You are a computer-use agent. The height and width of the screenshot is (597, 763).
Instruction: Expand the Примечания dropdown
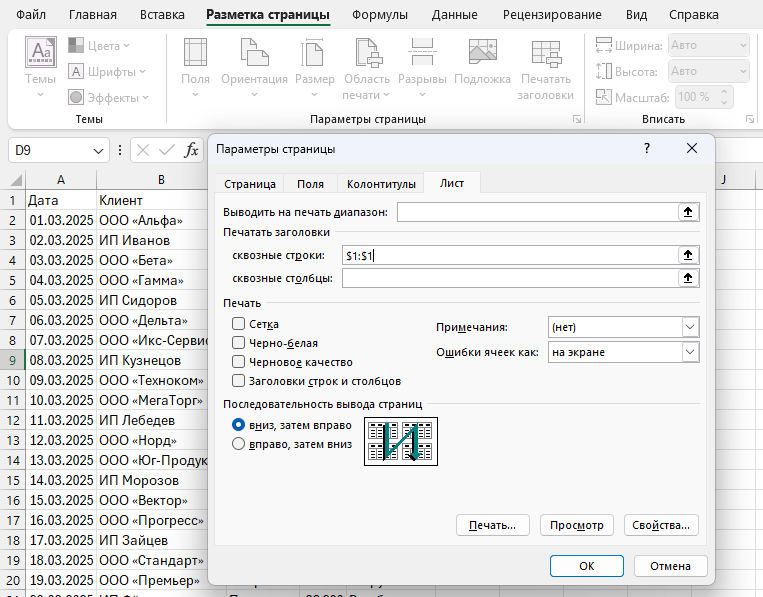click(689, 328)
